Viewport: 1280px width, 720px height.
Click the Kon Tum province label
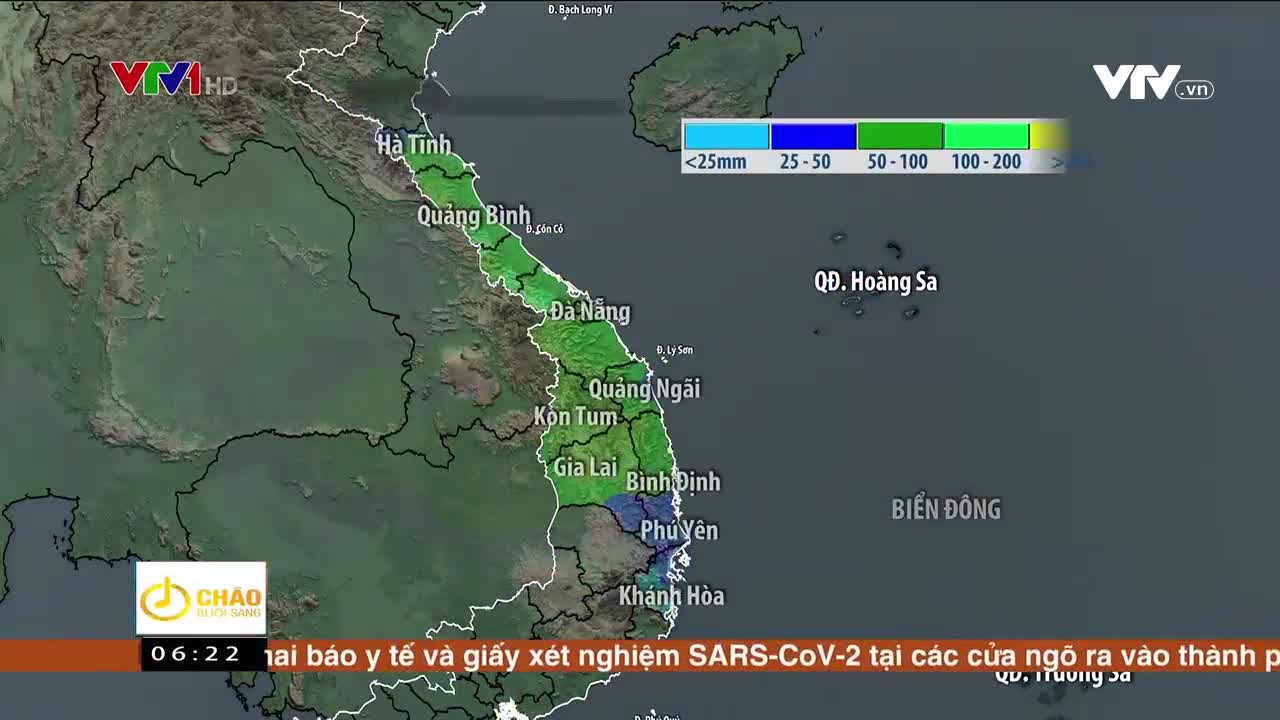coord(575,416)
